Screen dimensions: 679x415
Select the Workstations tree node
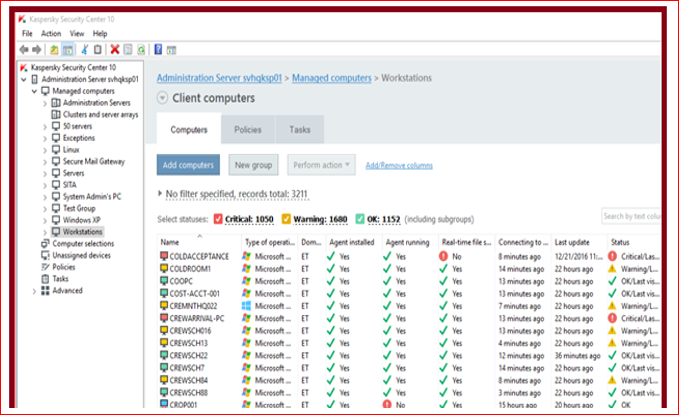pyautogui.click(x=82, y=232)
